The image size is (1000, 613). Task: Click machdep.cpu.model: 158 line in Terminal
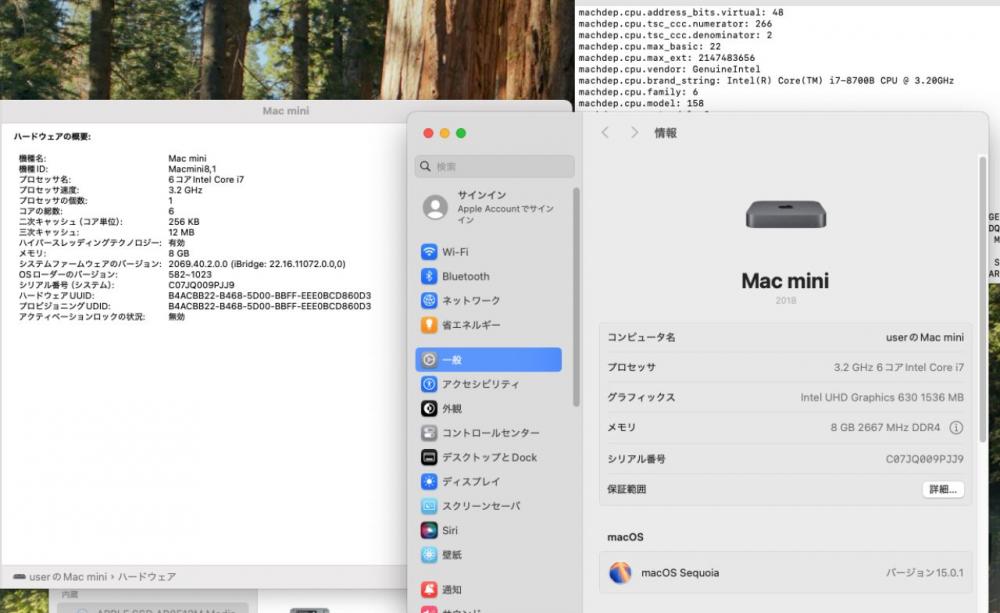coord(641,103)
